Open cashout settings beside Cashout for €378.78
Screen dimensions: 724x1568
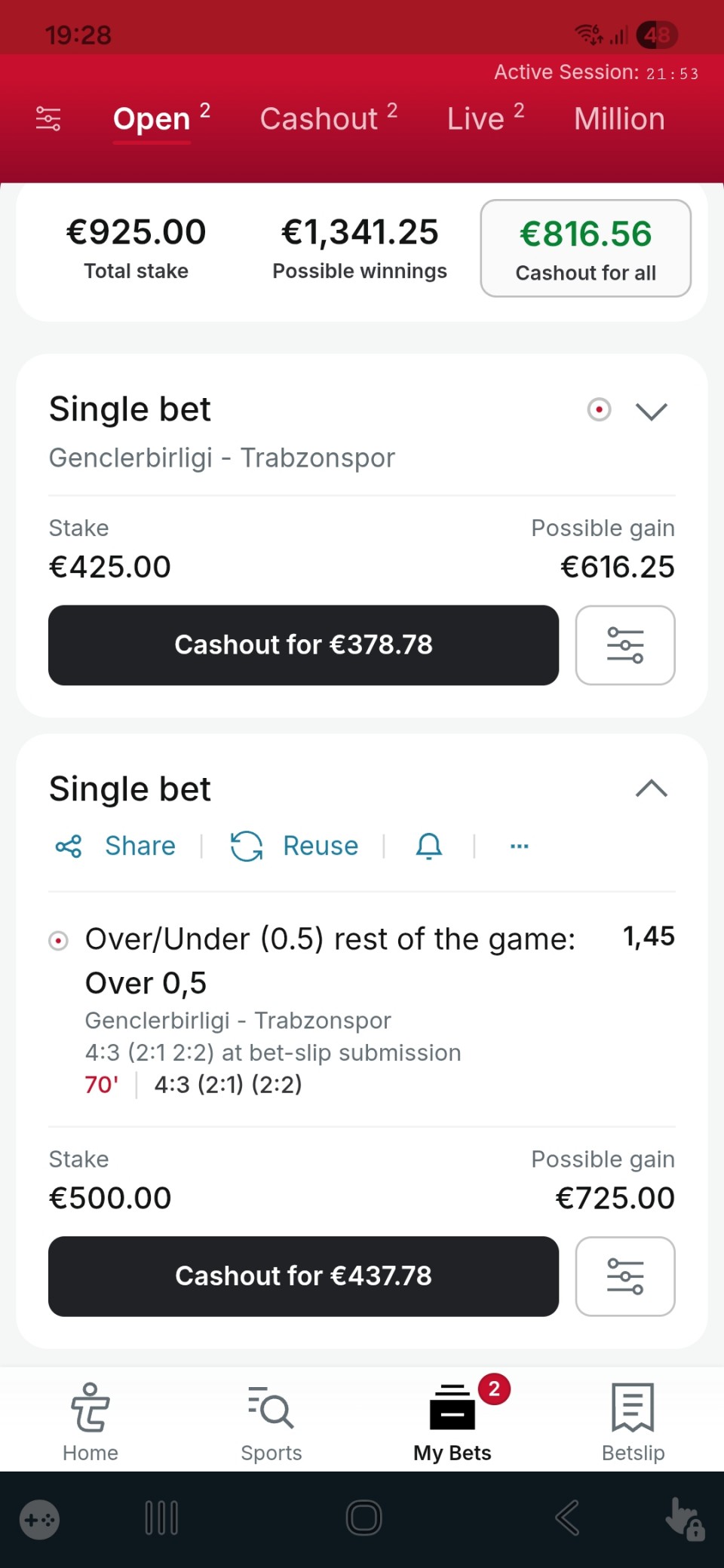click(x=624, y=645)
